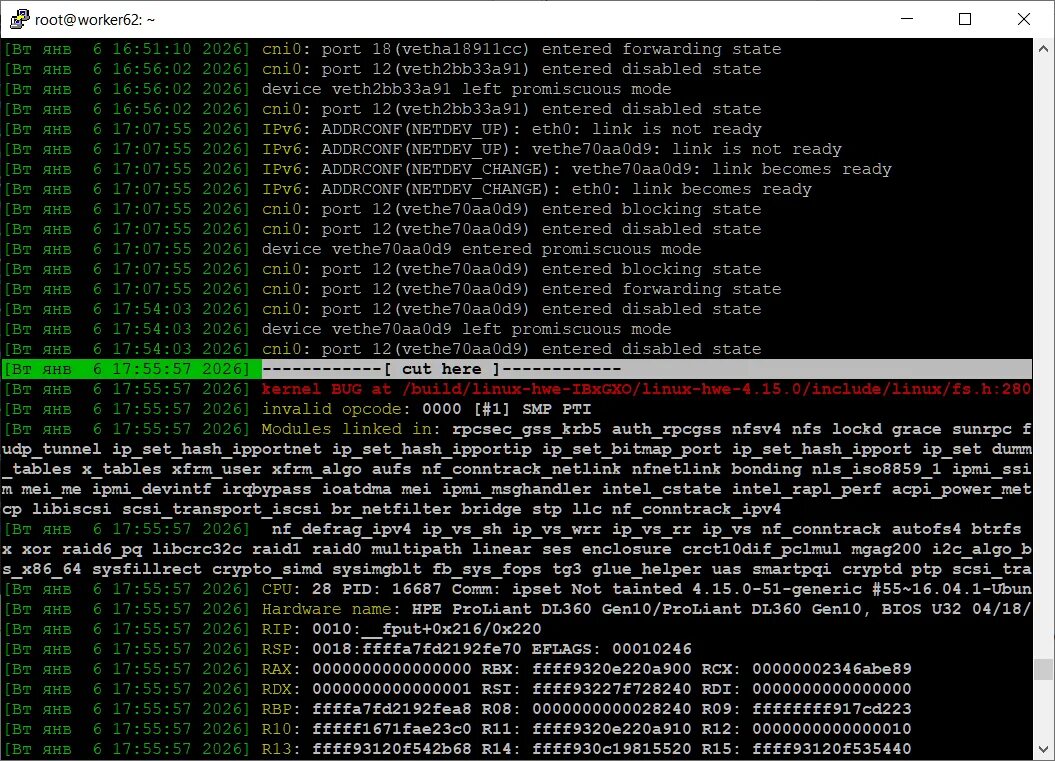The width and height of the screenshot is (1055, 761).
Task: Click 'eth0: link becomes ready' text
Action: 692,189
